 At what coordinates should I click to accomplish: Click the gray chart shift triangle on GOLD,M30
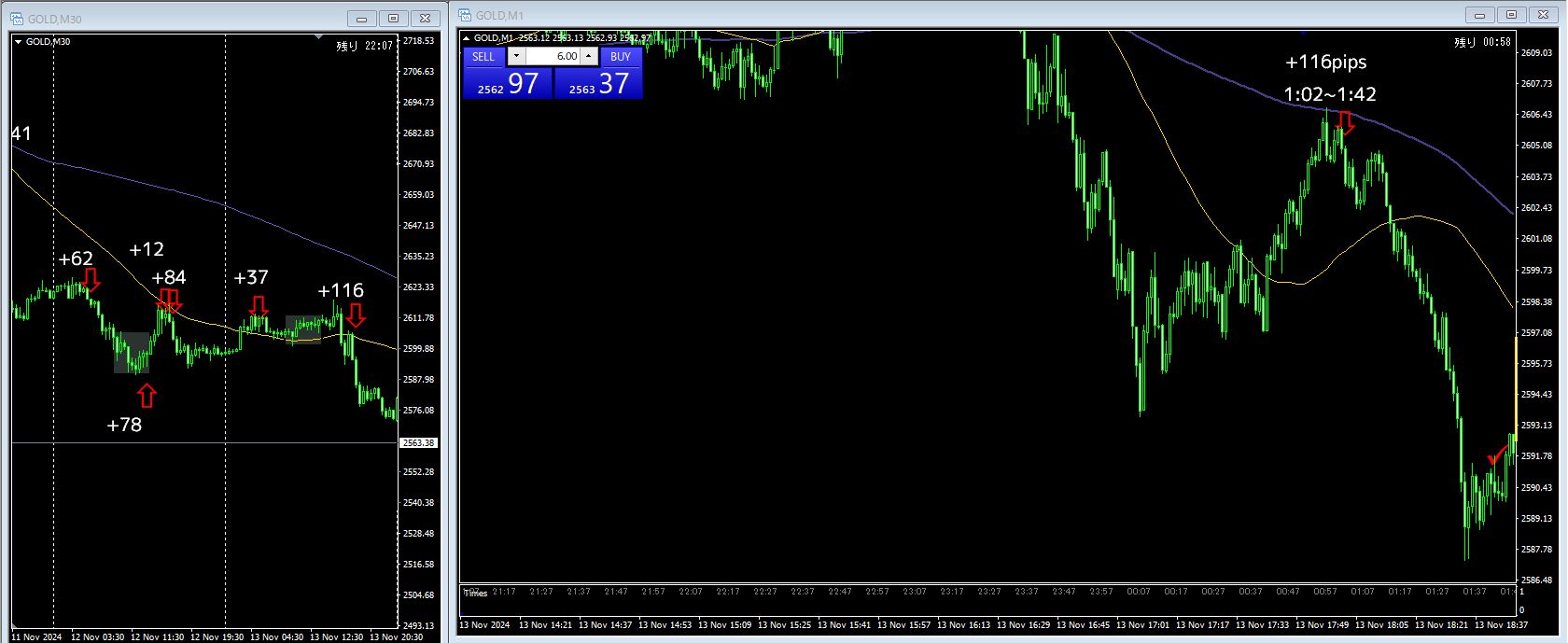[319, 37]
